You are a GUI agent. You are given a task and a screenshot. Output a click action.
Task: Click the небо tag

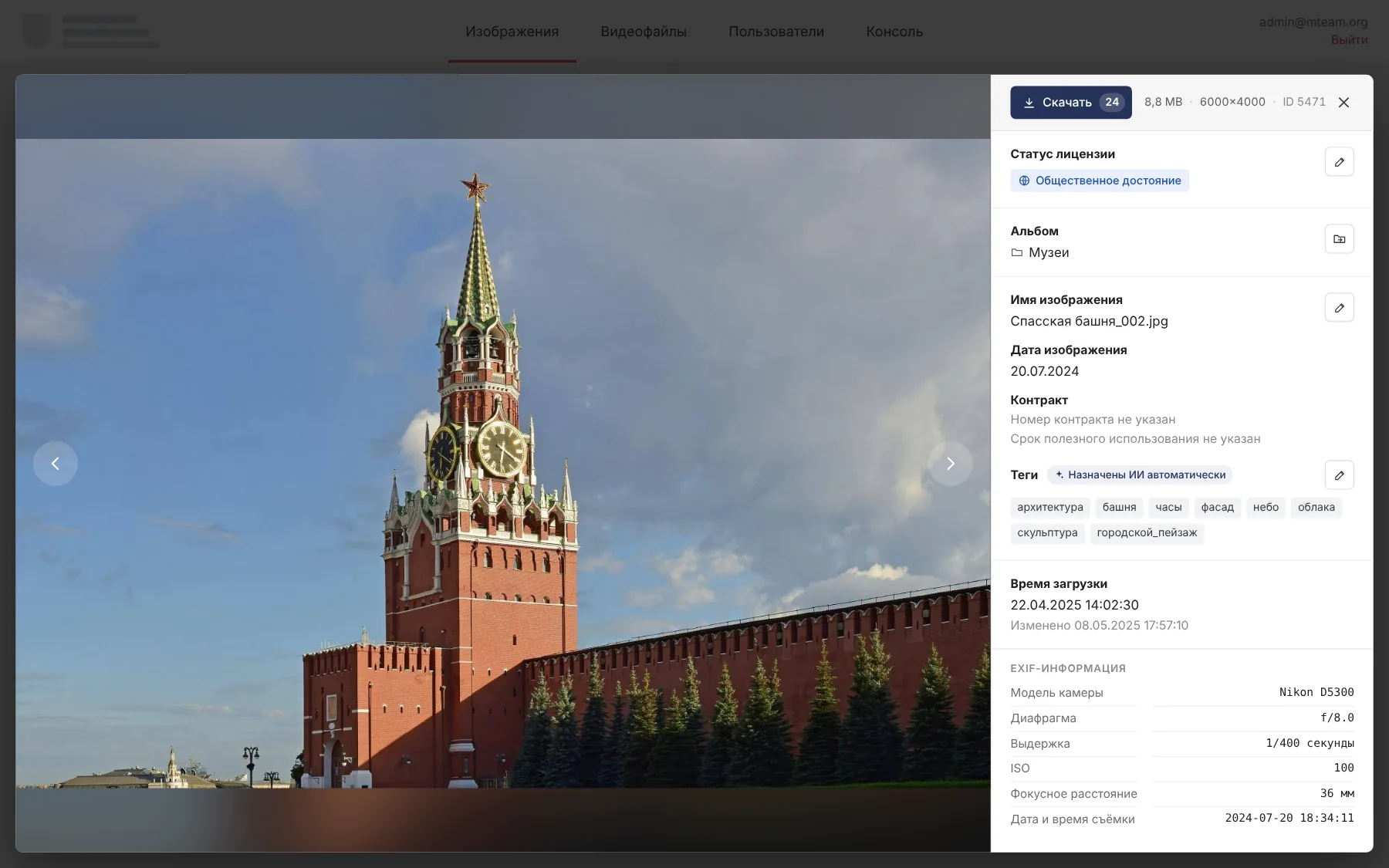tap(1266, 508)
